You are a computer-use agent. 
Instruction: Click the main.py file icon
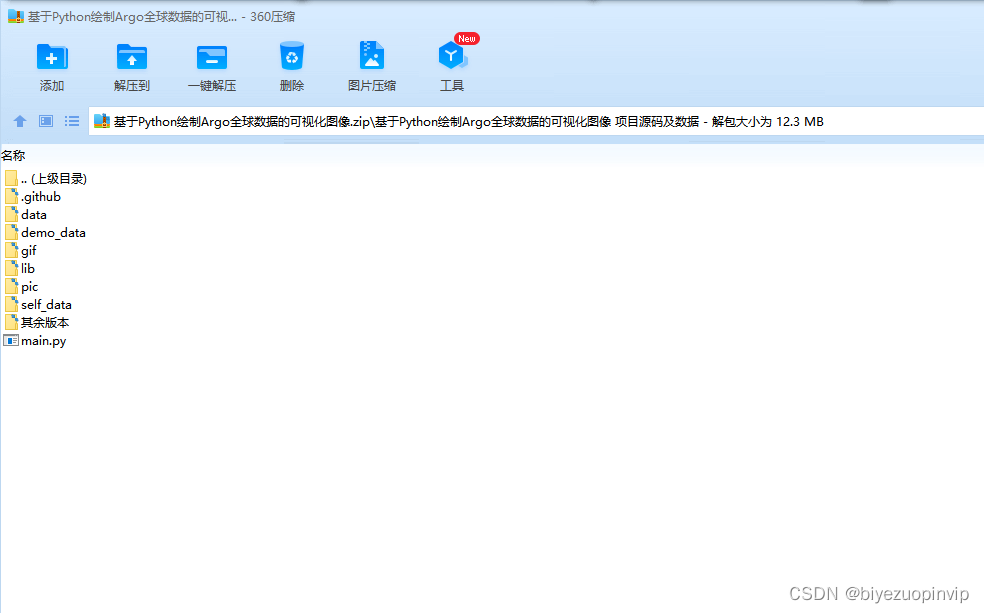click(11, 341)
